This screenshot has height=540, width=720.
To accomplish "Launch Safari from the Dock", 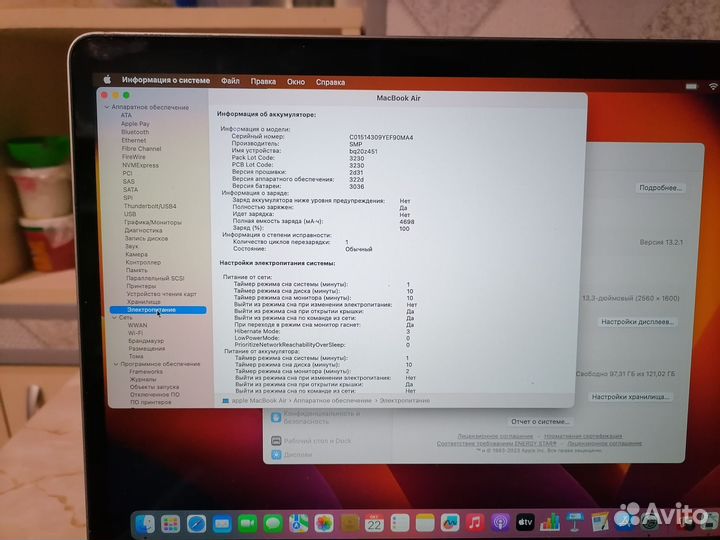I will click(x=196, y=523).
